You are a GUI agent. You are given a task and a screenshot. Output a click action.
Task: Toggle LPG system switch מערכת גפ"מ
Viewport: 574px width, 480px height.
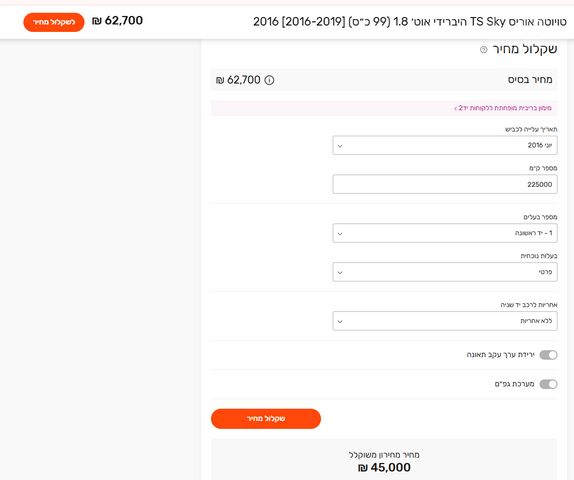click(548, 384)
